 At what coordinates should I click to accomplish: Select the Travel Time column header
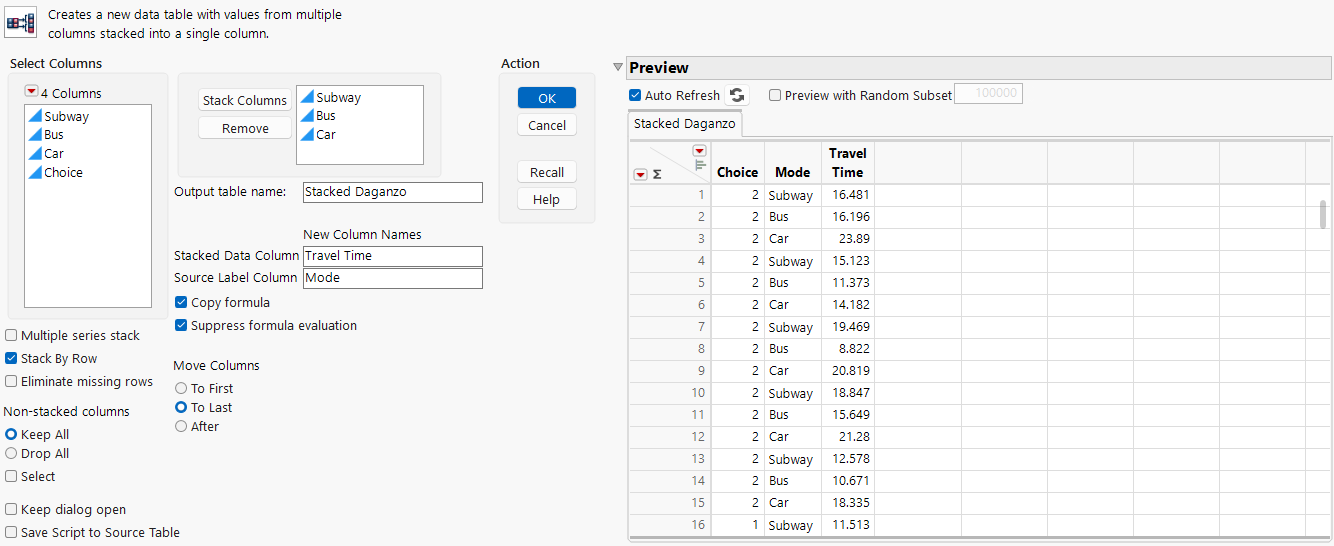(x=848, y=162)
